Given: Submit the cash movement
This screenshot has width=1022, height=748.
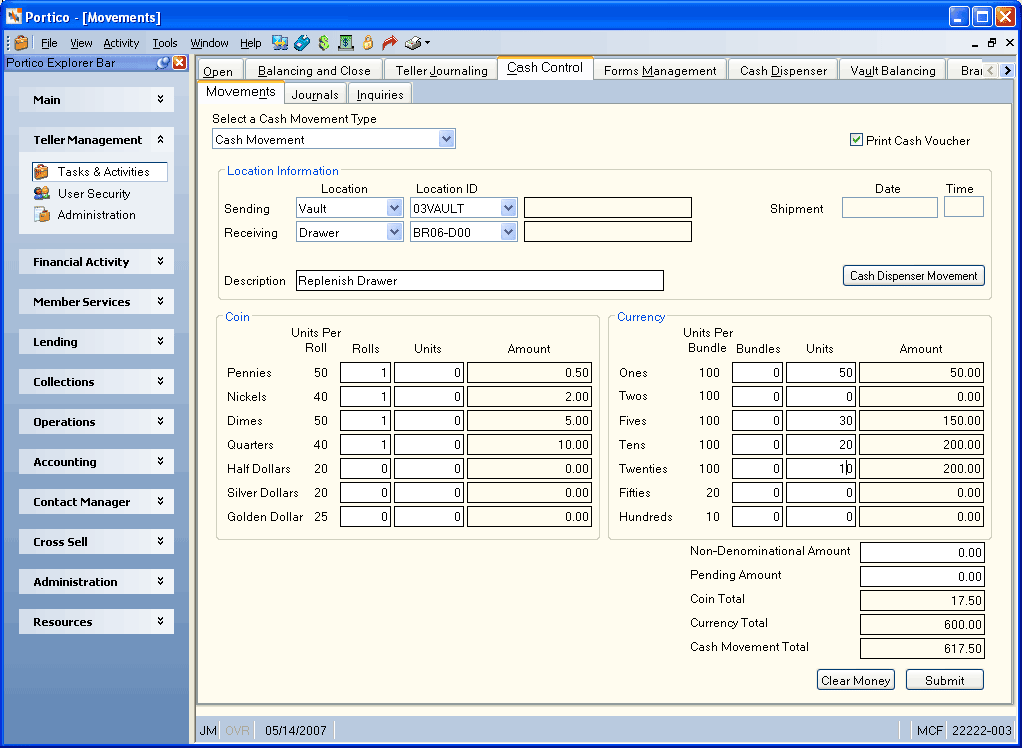Looking at the screenshot, I should (x=944, y=680).
